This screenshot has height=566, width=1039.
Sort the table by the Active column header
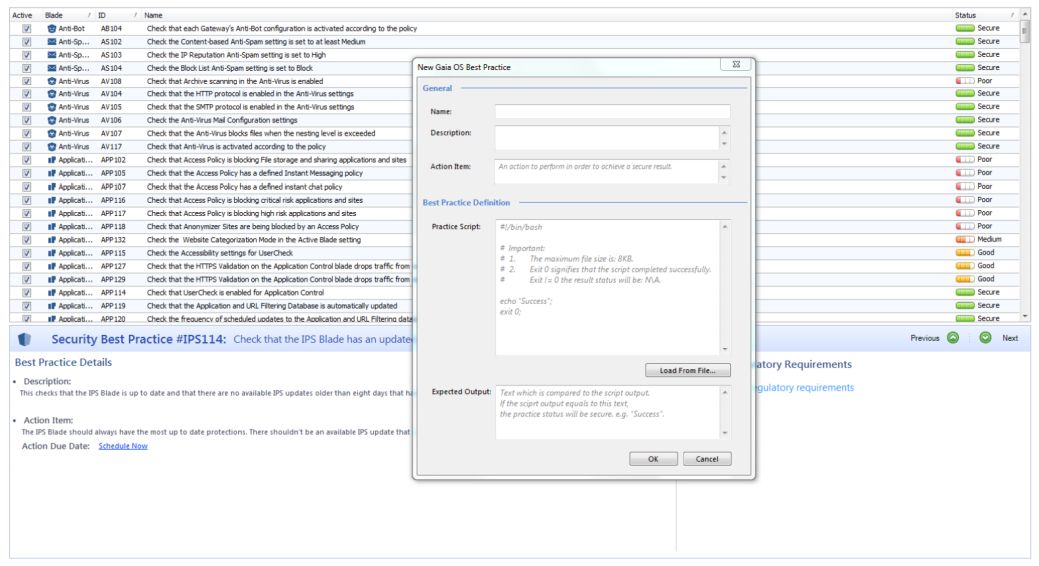coord(24,15)
